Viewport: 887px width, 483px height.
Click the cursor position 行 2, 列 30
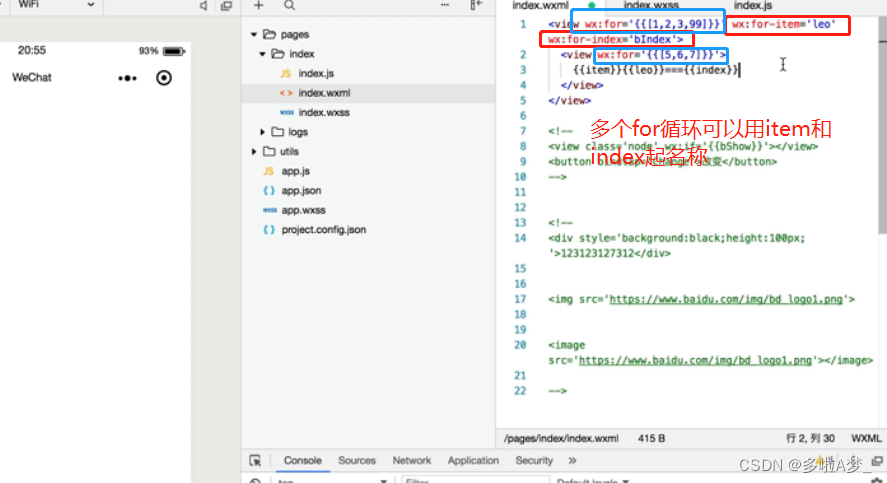click(810, 438)
